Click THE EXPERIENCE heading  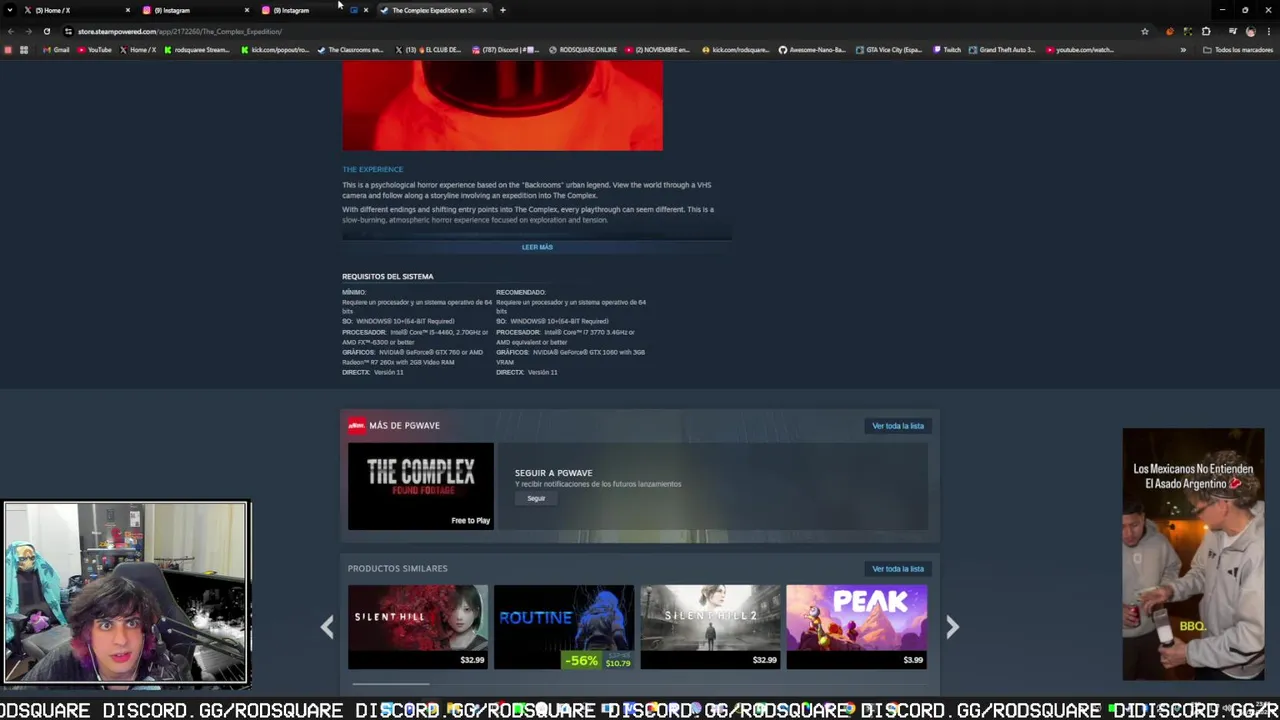tap(373, 169)
